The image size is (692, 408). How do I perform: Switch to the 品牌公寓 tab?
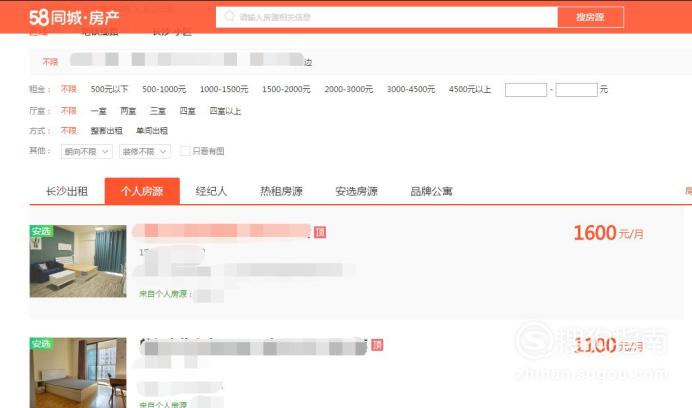click(x=432, y=191)
